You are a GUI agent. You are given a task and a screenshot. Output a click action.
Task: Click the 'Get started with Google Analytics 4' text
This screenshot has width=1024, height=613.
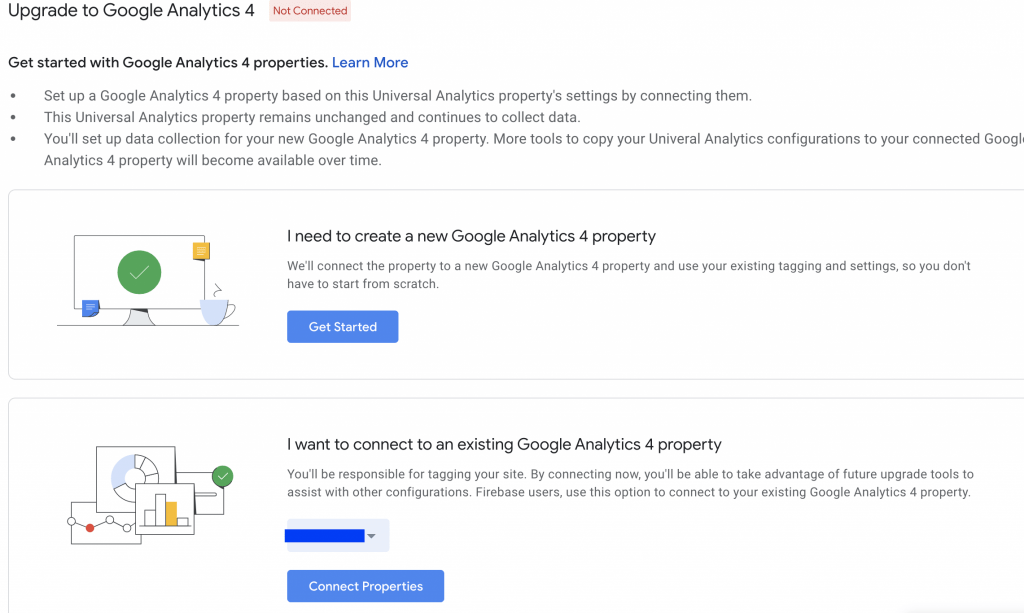click(x=167, y=62)
